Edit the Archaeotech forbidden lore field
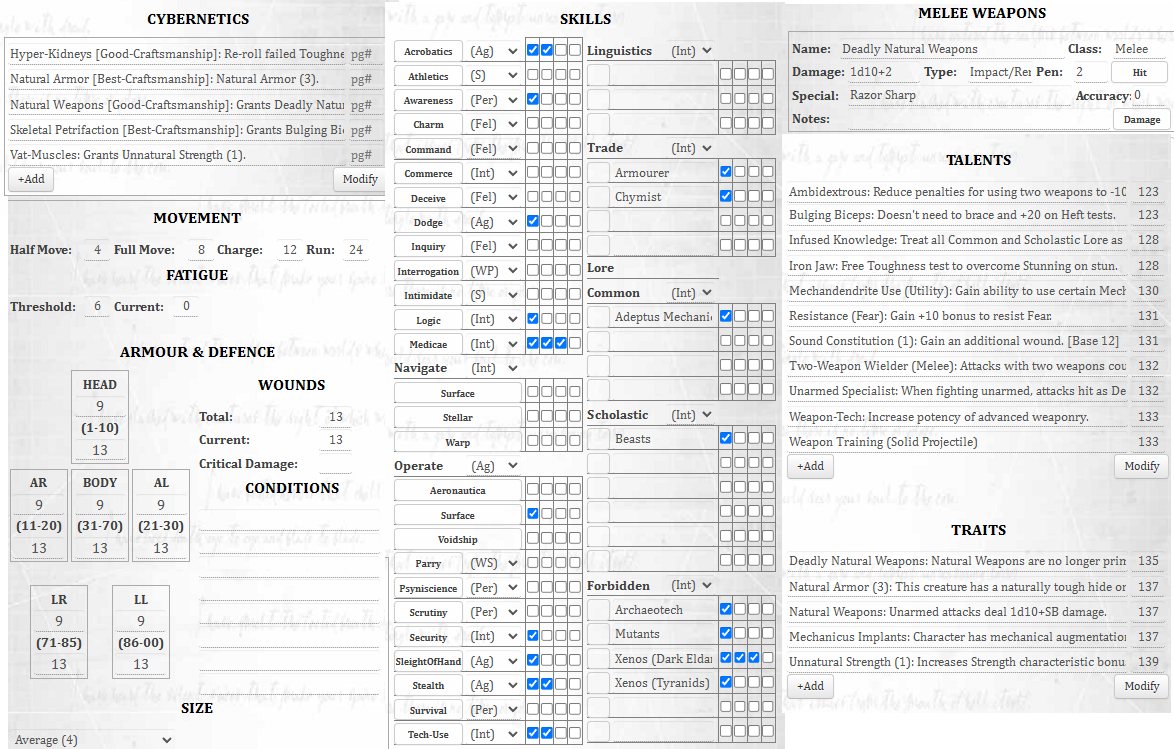The height and width of the screenshot is (749, 1174). (663, 610)
